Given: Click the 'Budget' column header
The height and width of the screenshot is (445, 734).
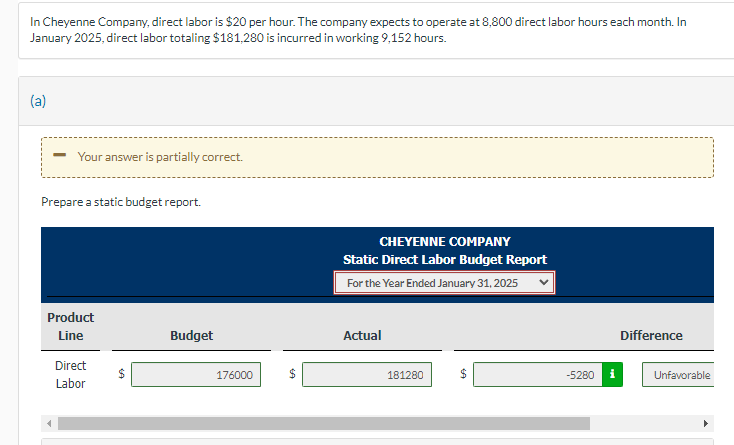Looking at the screenshot, I should (x=191, y=336).
